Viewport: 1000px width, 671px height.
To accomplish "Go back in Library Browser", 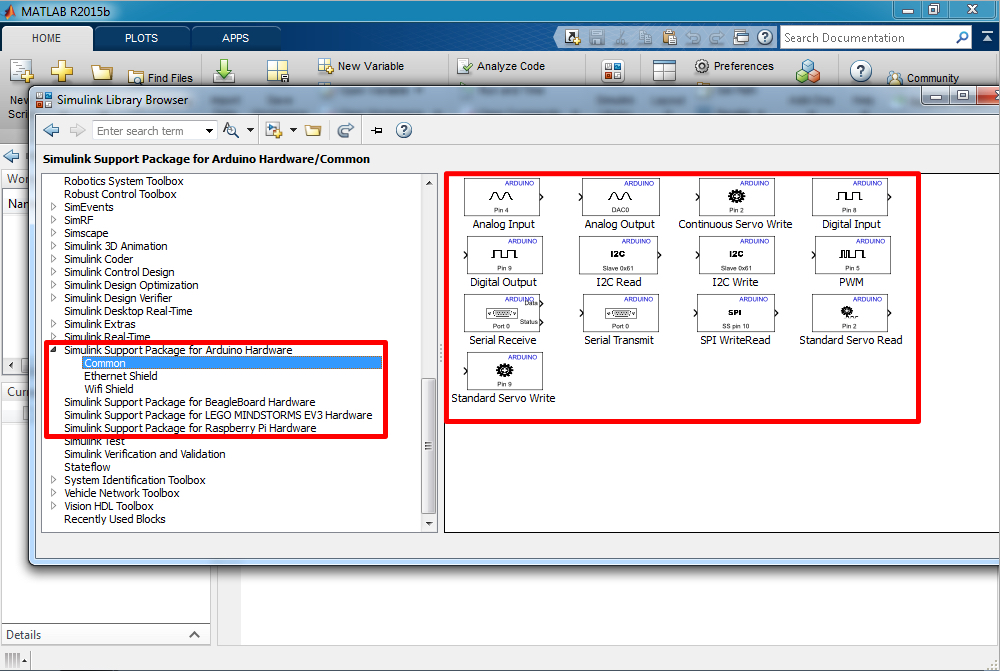I will pos(51,130).
